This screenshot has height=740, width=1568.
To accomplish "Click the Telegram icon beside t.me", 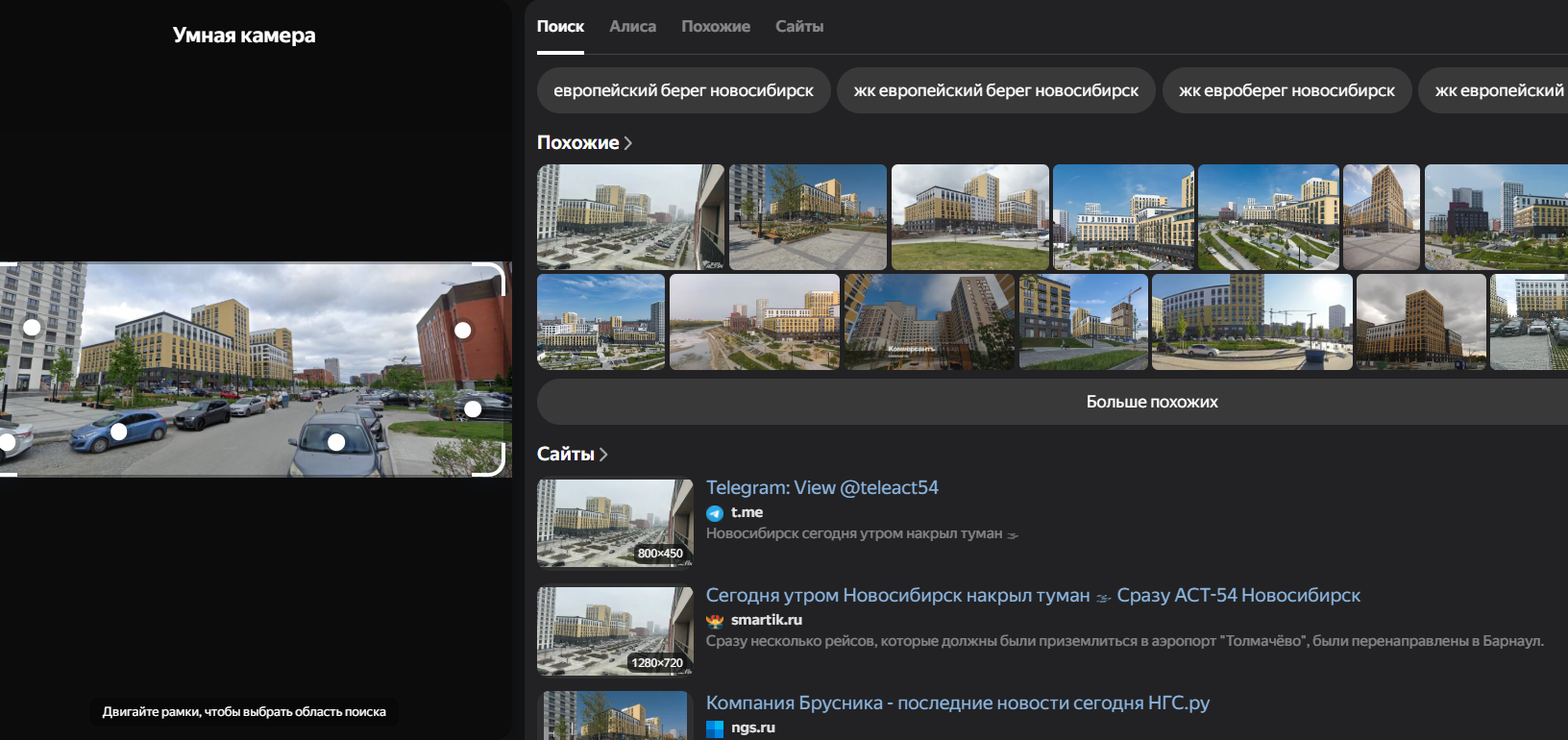I will [x=714, y=513].
